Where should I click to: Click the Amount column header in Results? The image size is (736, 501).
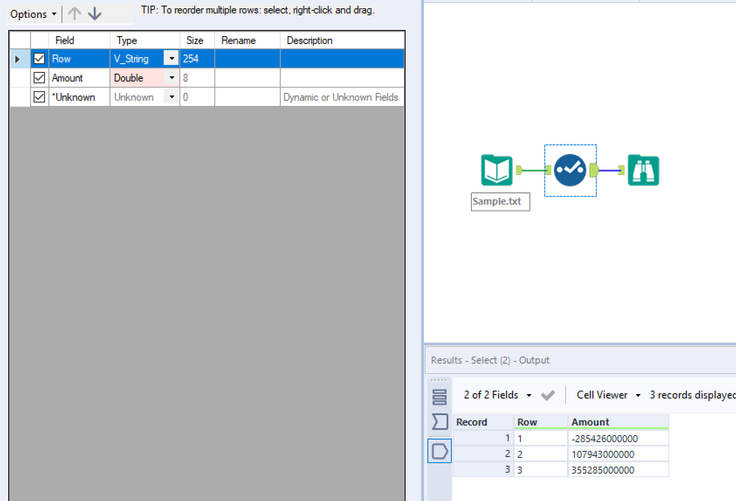coord(618,422)
